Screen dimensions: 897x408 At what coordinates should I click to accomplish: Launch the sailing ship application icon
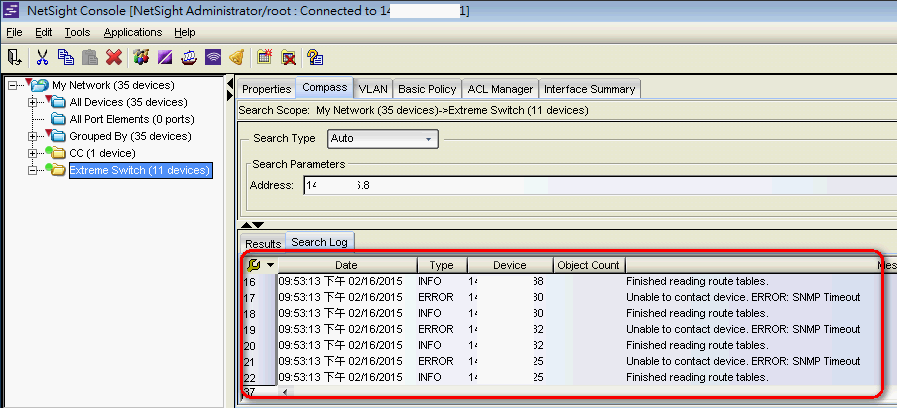[x=189, y=57]
